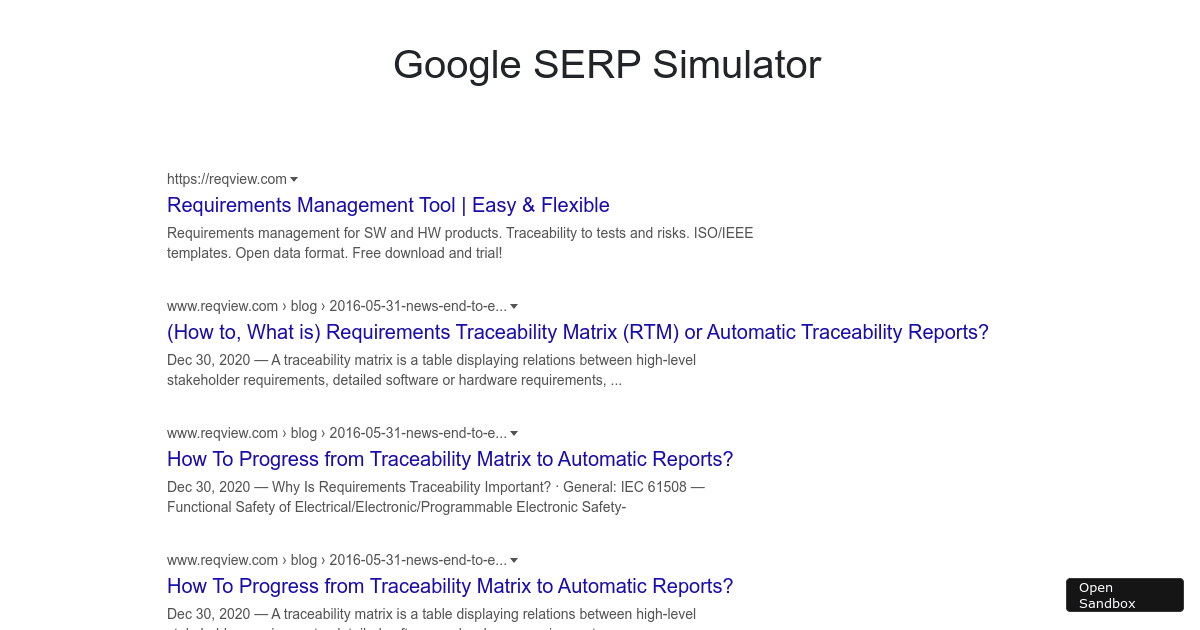Click the www.reqview.com breadcrumb of the last result
Image resolution: width=1200 pixels, height=630 pixels.
coord(222,560)
